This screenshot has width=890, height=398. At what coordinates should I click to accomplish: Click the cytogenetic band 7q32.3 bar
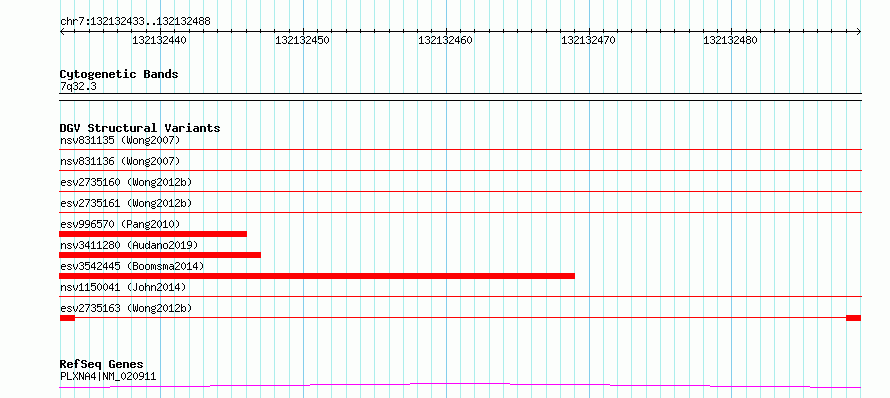(x=460, y=97)
